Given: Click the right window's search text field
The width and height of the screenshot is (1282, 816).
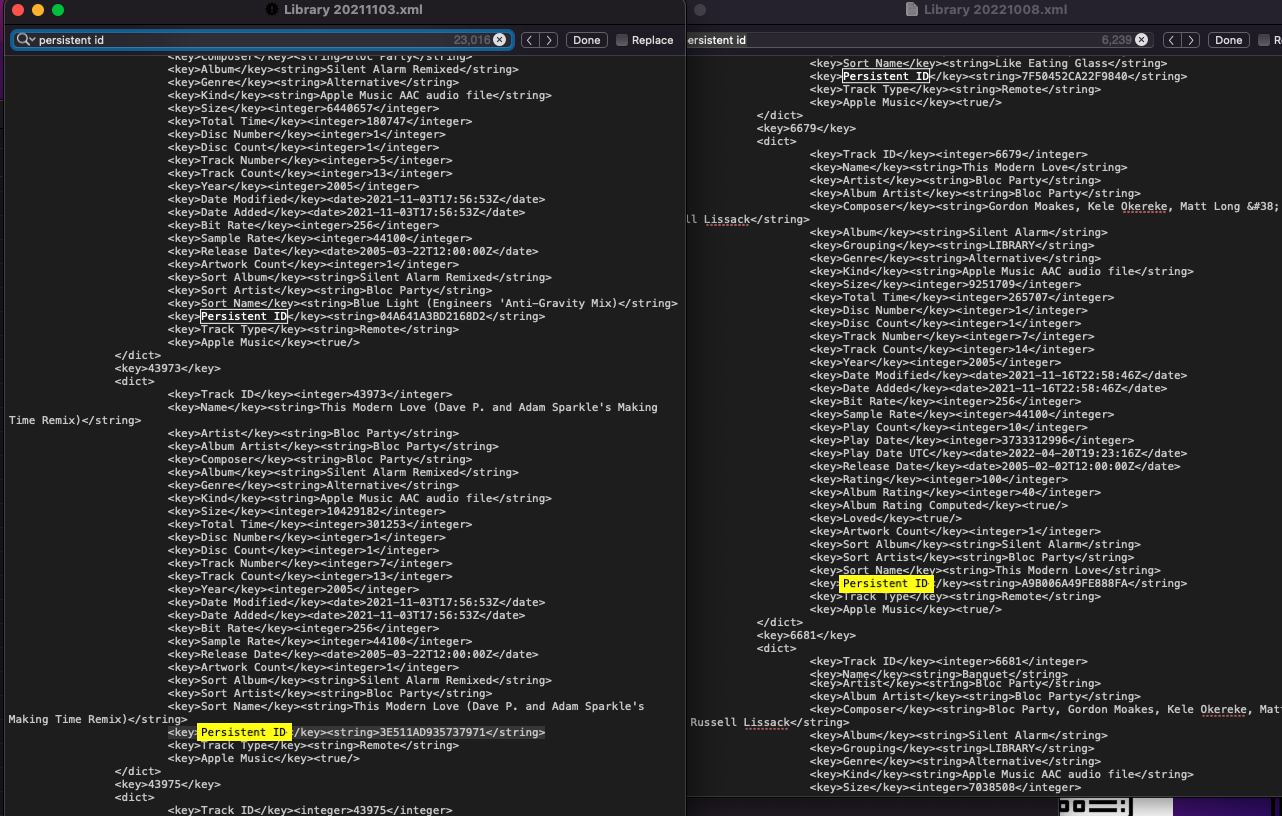Looking at the screenshot, I should click(900, 40).
